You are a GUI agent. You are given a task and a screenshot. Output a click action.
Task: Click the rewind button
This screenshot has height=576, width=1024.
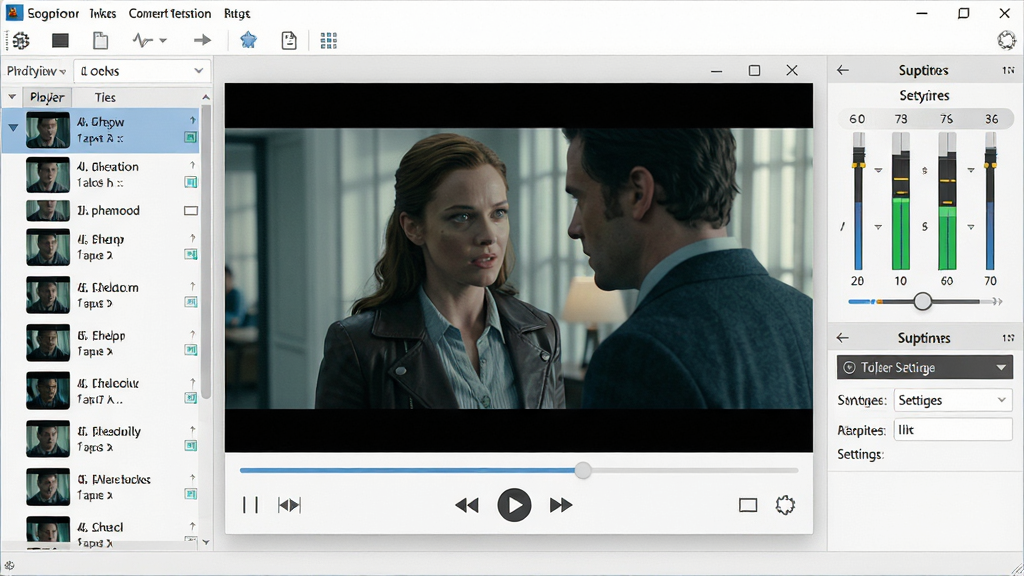click(467, 505)
